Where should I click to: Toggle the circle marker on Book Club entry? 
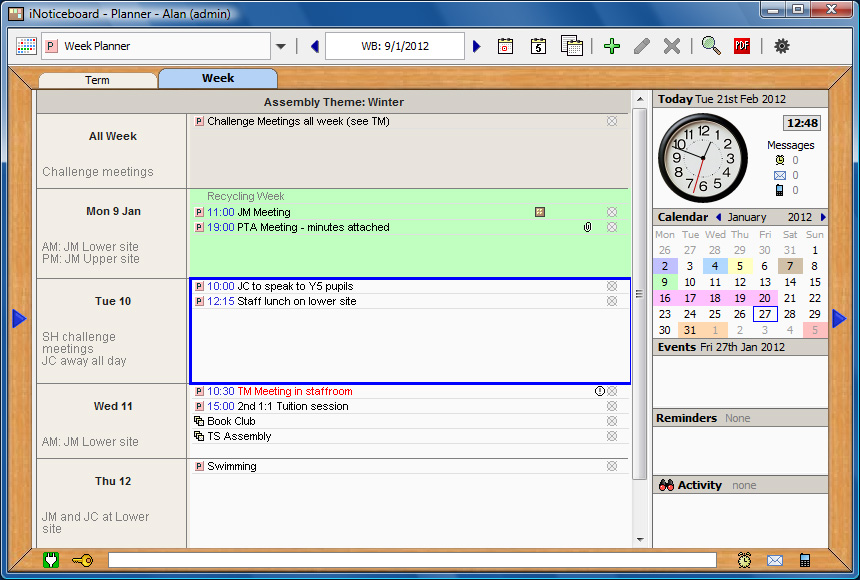(612, 421)
